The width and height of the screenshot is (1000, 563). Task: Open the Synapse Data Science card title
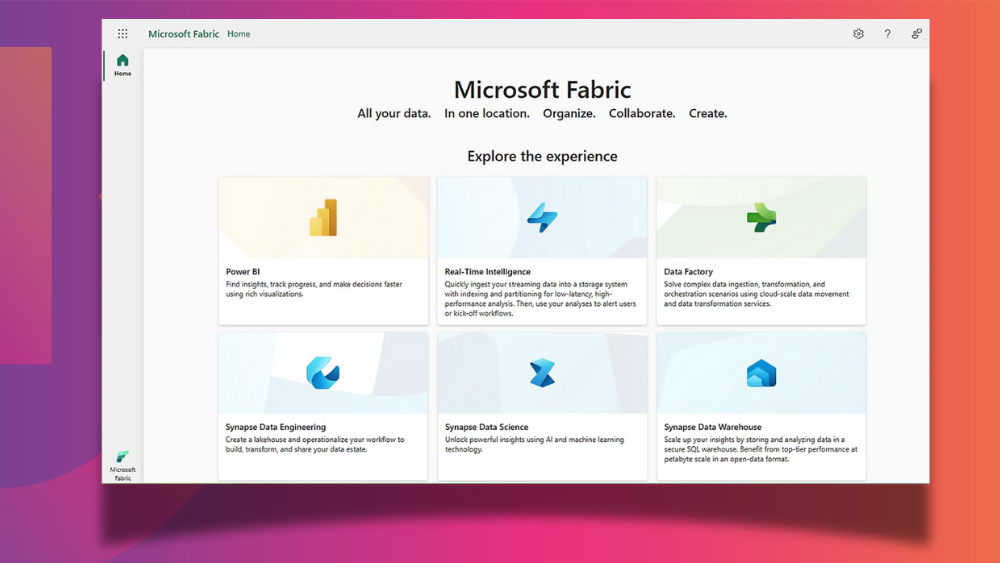[487, 427]
